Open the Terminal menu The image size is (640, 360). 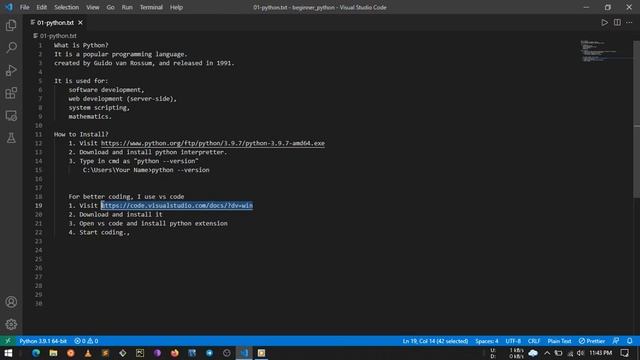click(x=151, y=7)
